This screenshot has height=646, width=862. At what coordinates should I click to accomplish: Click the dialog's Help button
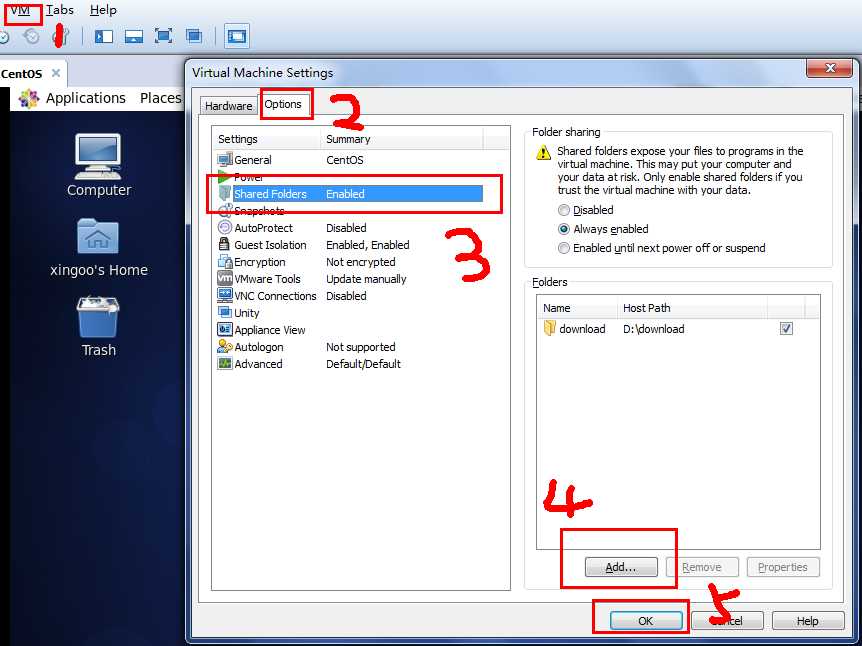click(808, 621)
